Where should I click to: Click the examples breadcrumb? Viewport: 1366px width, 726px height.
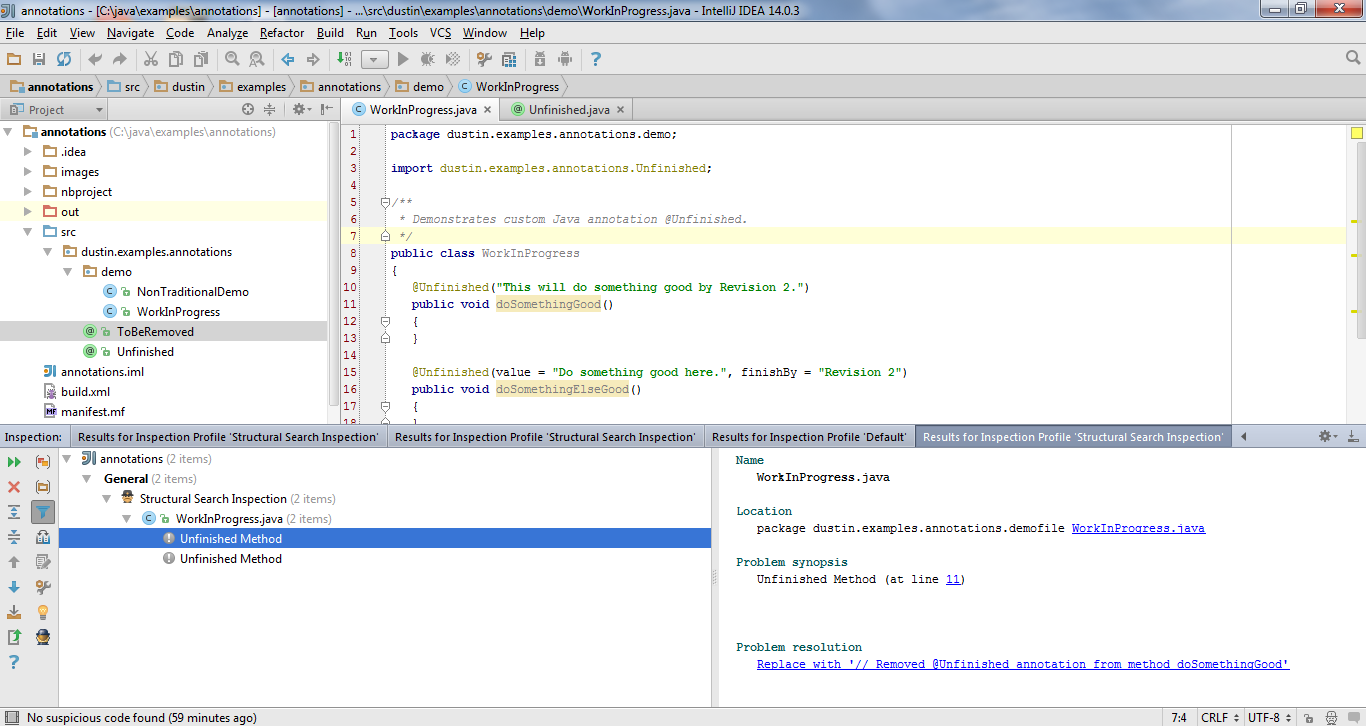(253, 87)
